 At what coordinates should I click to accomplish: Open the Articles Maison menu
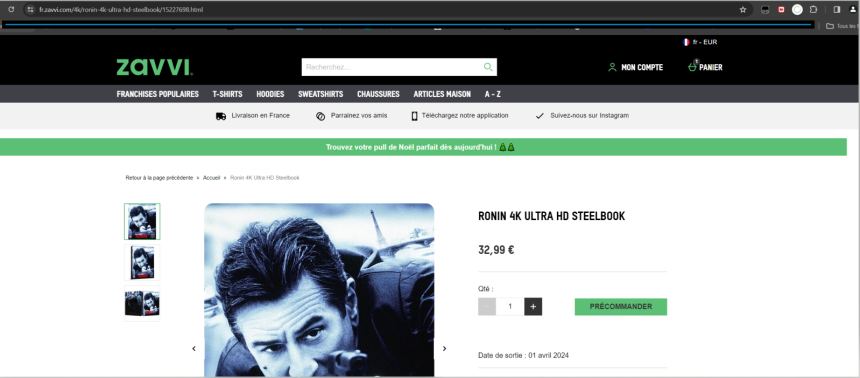pyautogui.click(x=442, y=94)
